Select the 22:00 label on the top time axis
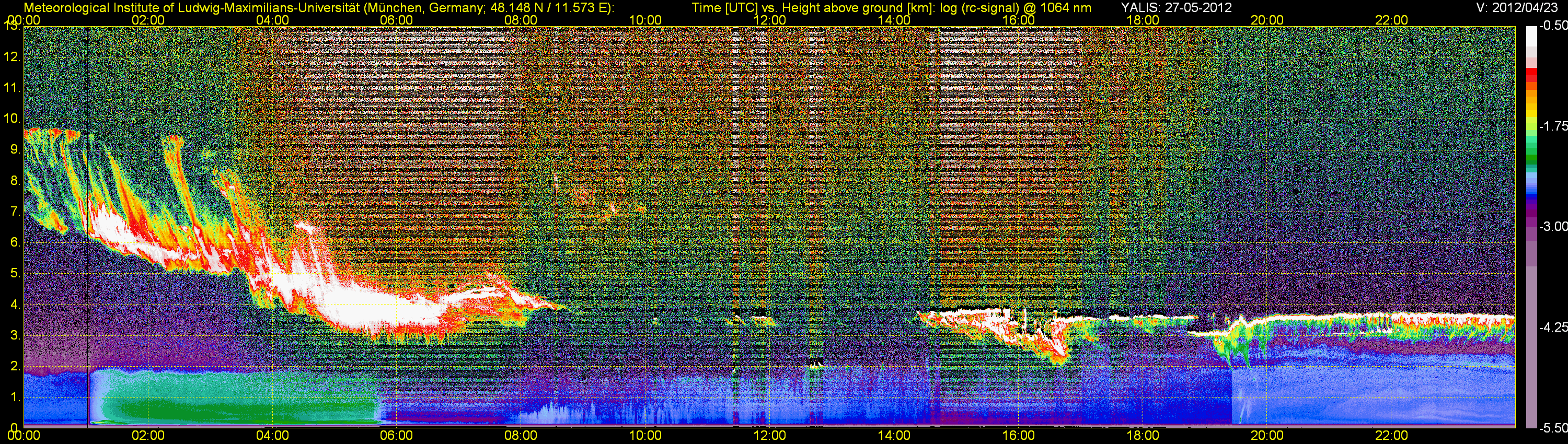 point(1391,20)
